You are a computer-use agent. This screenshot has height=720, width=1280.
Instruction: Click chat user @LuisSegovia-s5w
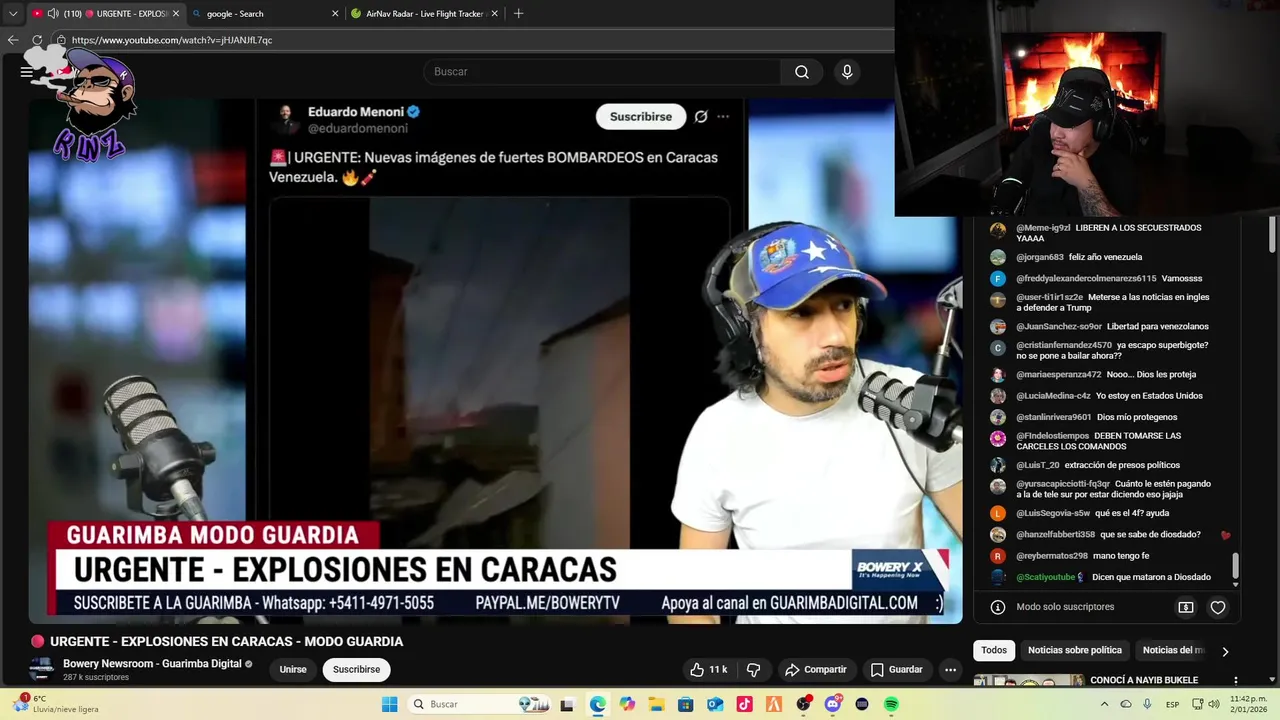pos(1053,513)
